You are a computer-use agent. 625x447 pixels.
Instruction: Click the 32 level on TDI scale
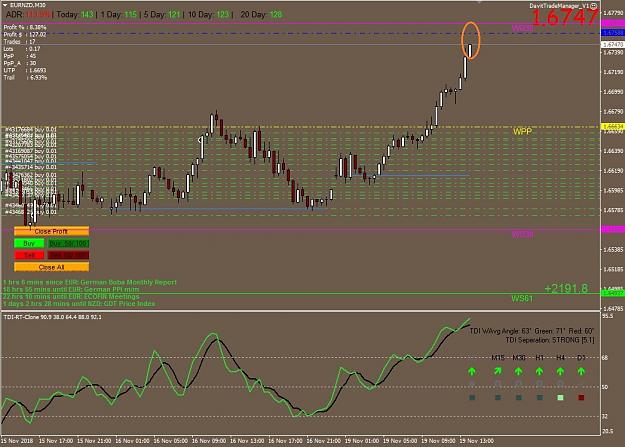(x=605, y=416)
